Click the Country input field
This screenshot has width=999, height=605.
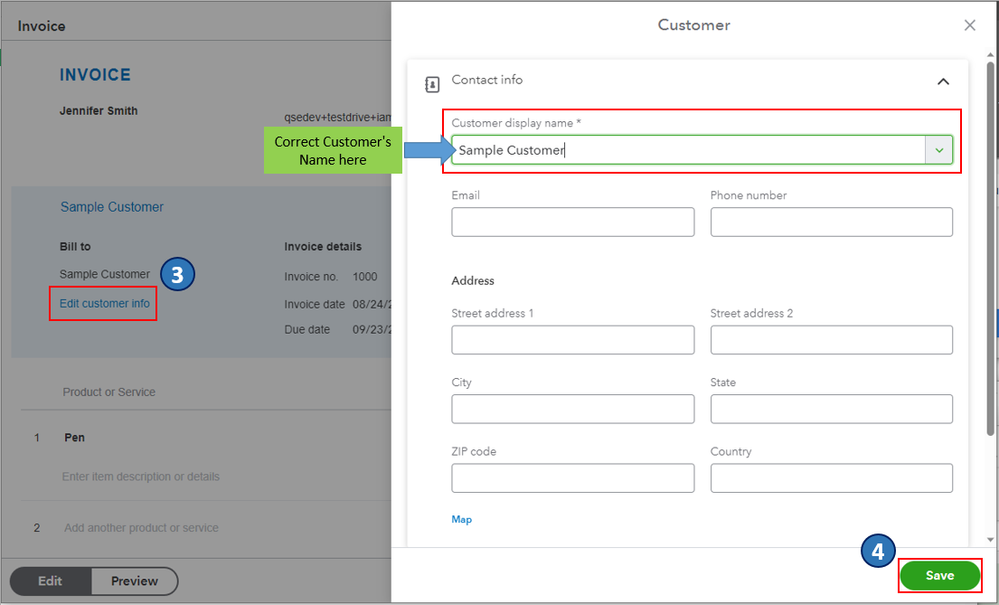pos(831,478)
